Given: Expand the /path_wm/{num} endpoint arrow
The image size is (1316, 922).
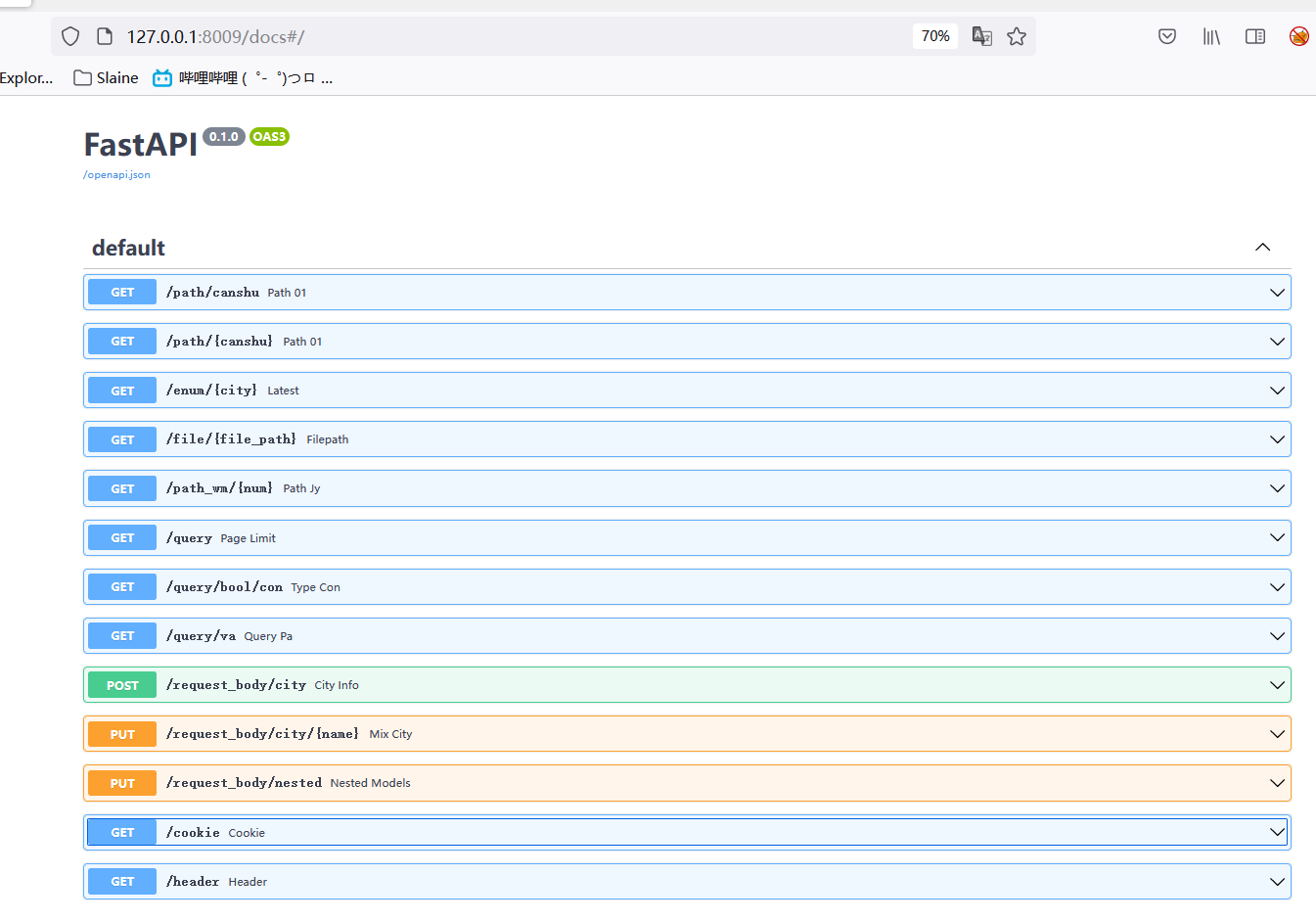Looking at the screenshot, I should point(1277,488).
